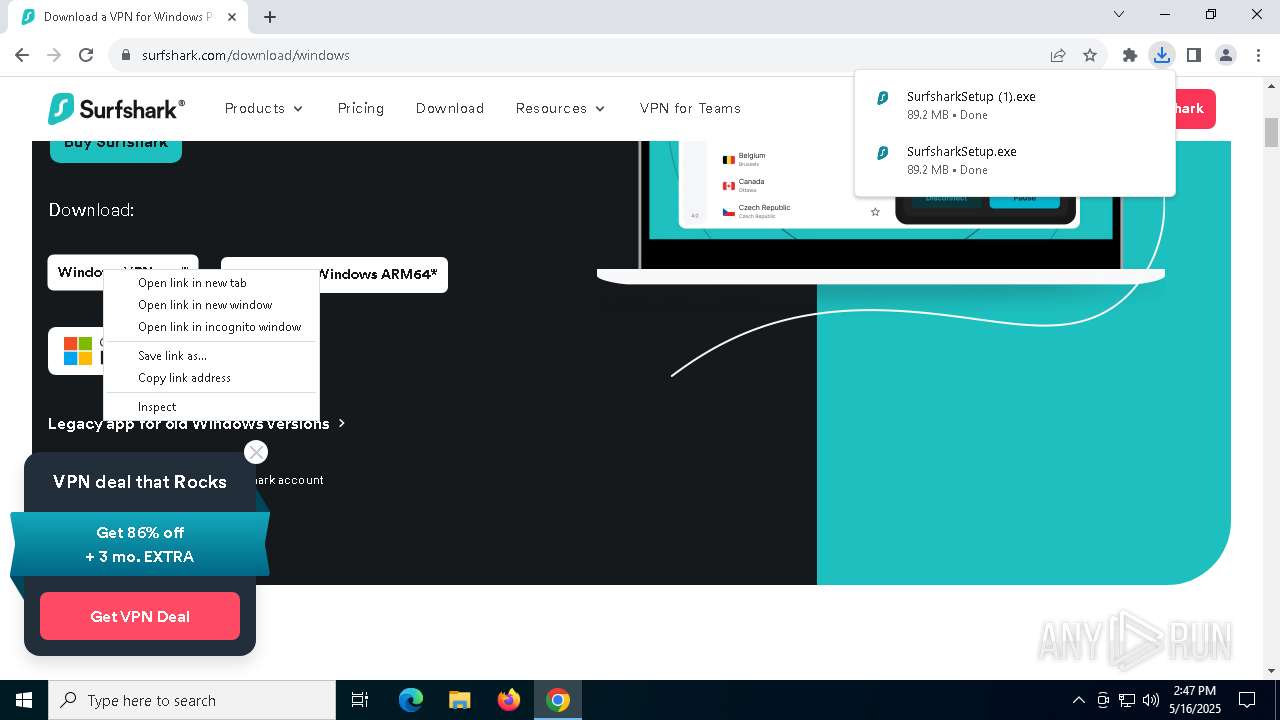Open the Chrome extensions puzzle icon
The width and height of the screenshot is (1280, 720).
1130,55
